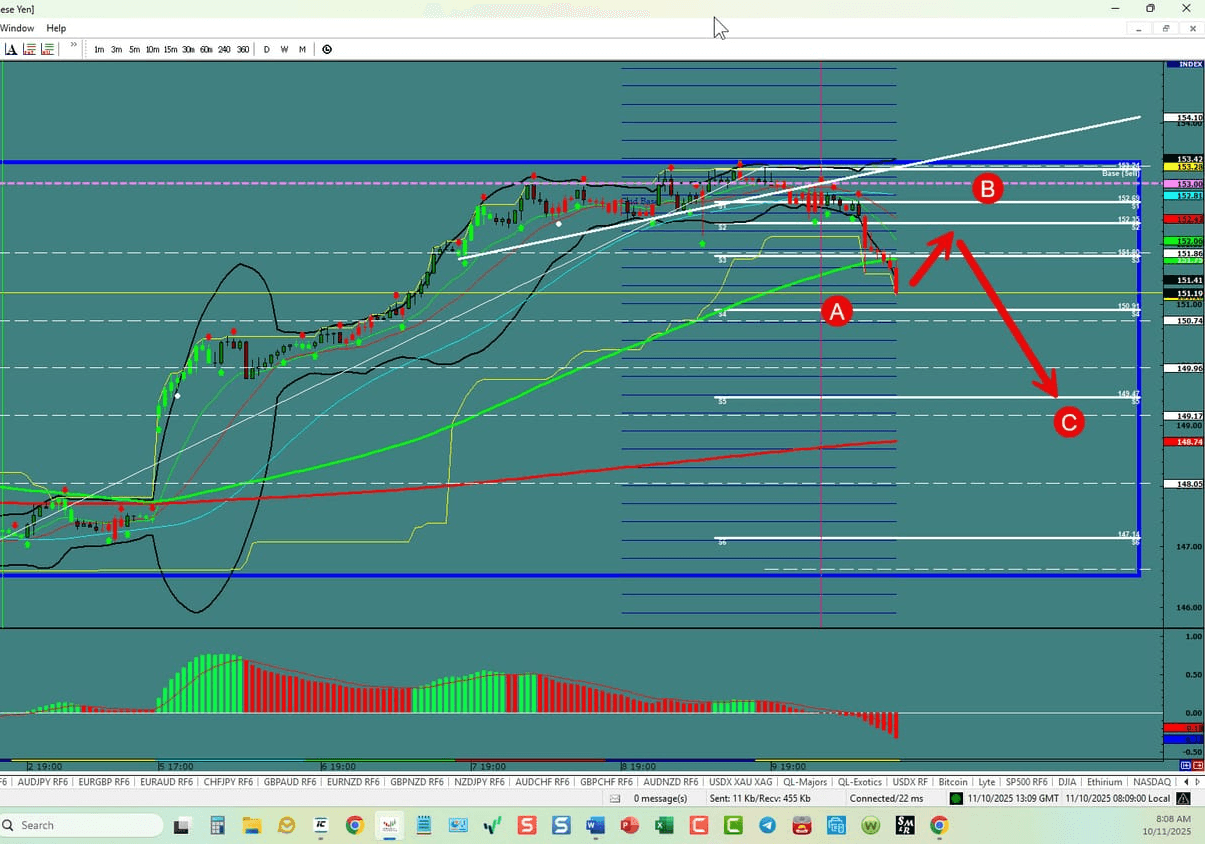Open the Window menu

(17, 28)
